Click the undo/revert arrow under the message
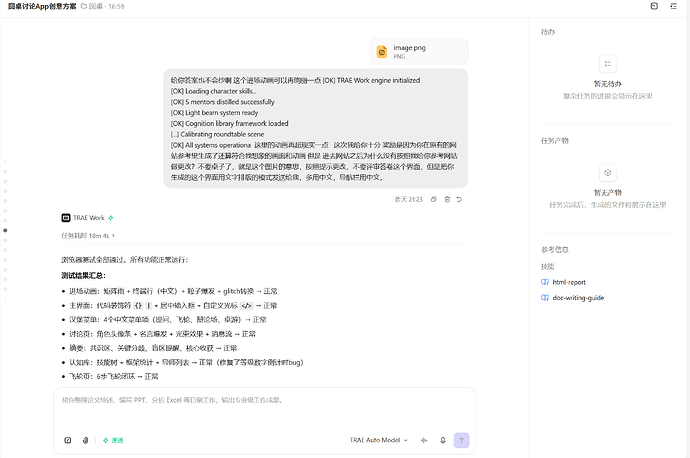 point(459,199)
